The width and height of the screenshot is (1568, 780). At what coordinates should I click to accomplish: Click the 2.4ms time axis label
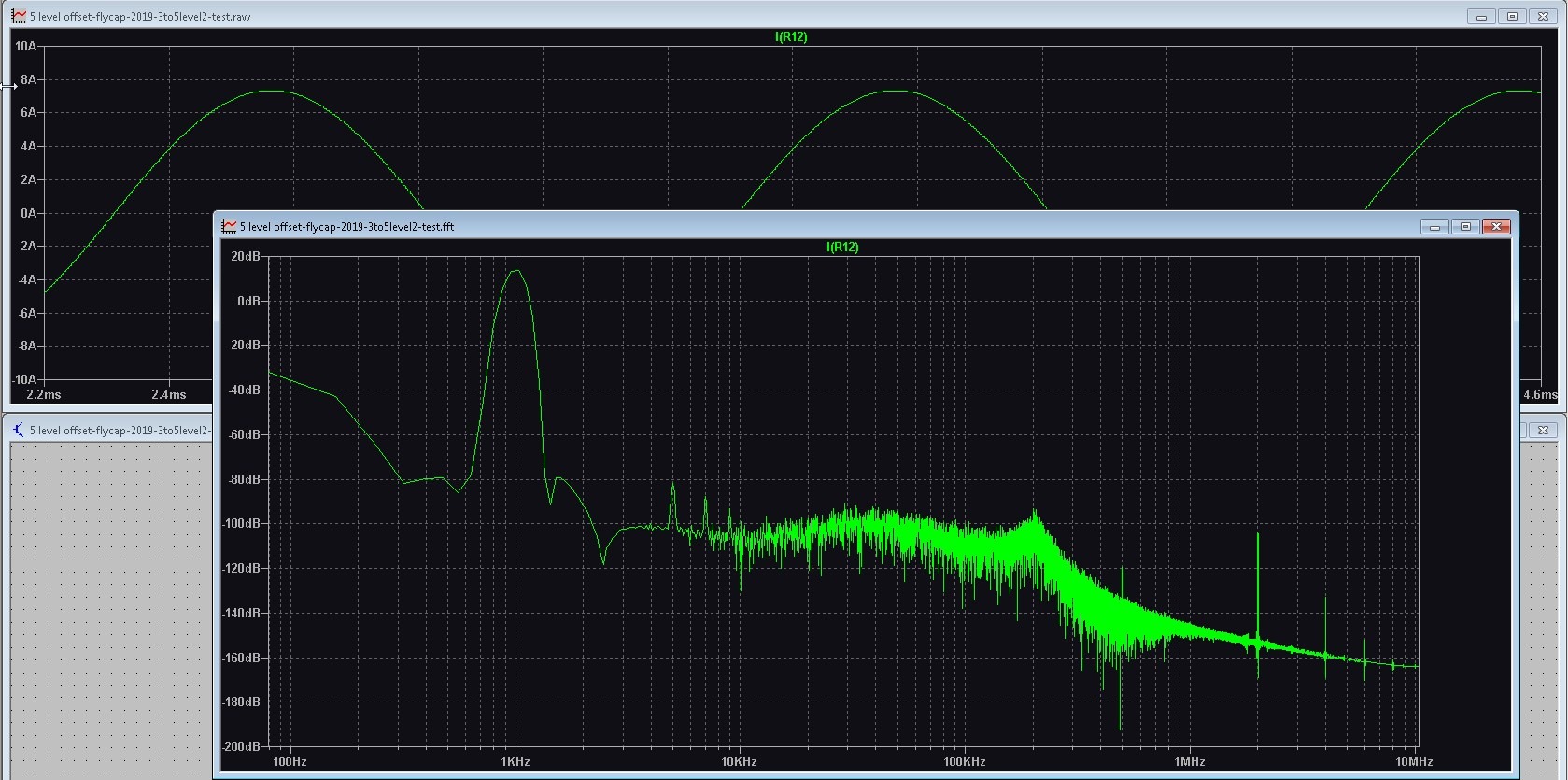[169, 394]
